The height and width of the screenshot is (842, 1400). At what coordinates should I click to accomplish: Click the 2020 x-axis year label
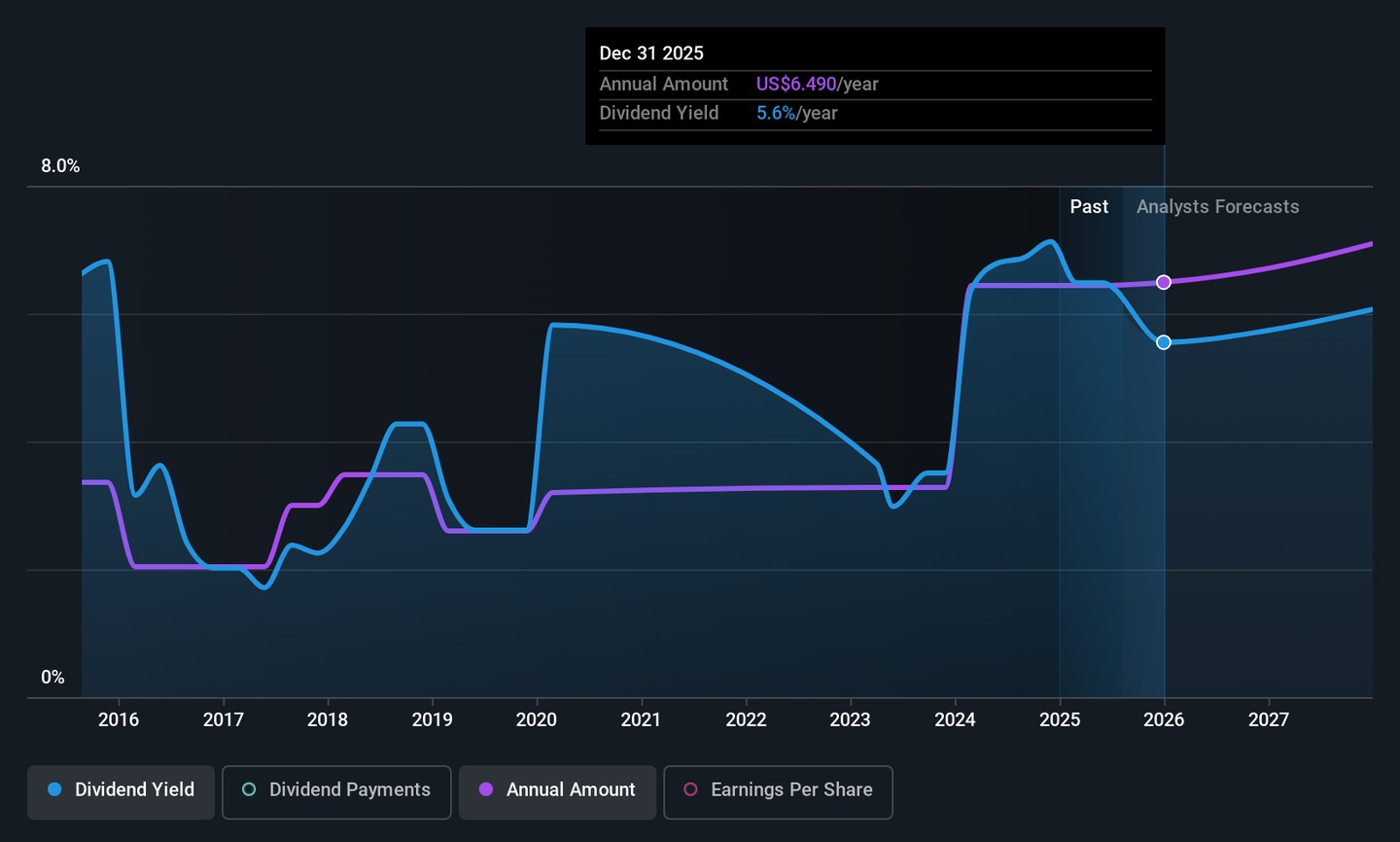click(537, 719)
